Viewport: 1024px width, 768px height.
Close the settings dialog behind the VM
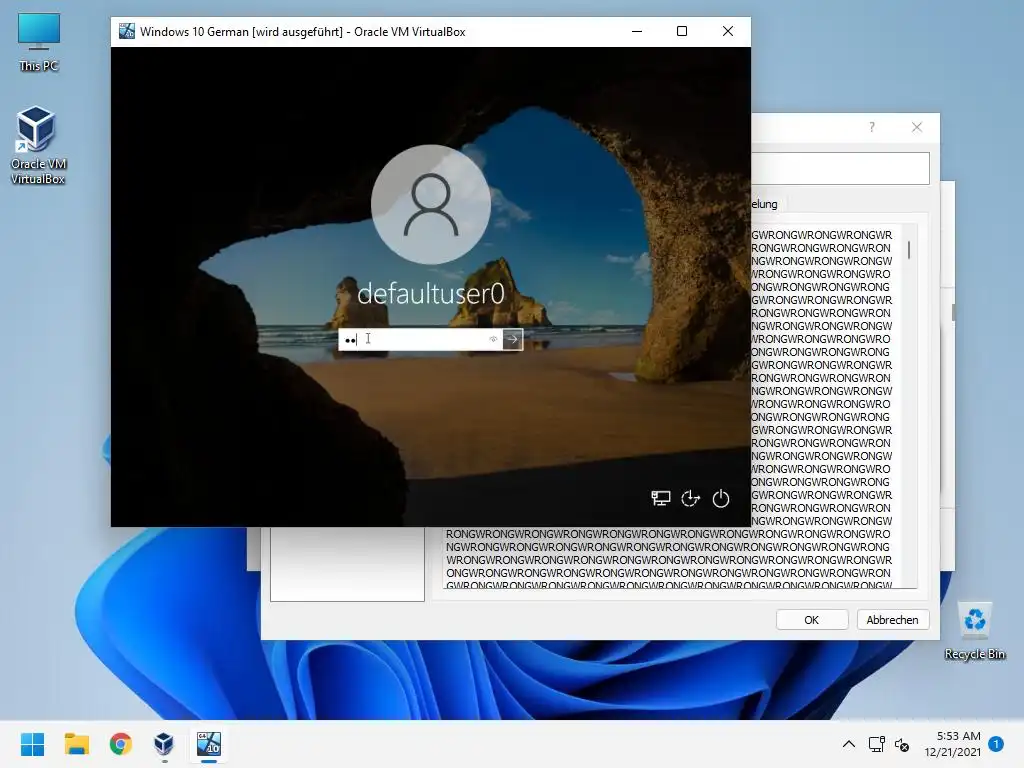point(917,127)
